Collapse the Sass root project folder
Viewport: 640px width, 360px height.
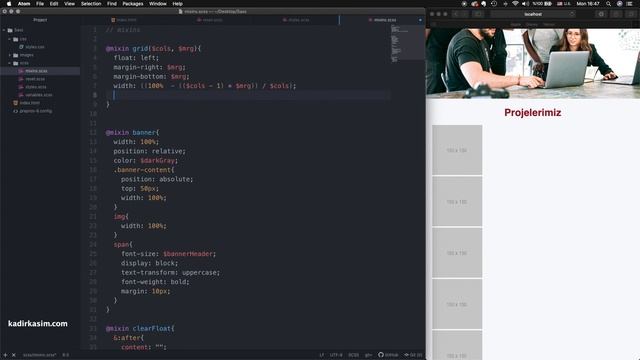(4, 30)
